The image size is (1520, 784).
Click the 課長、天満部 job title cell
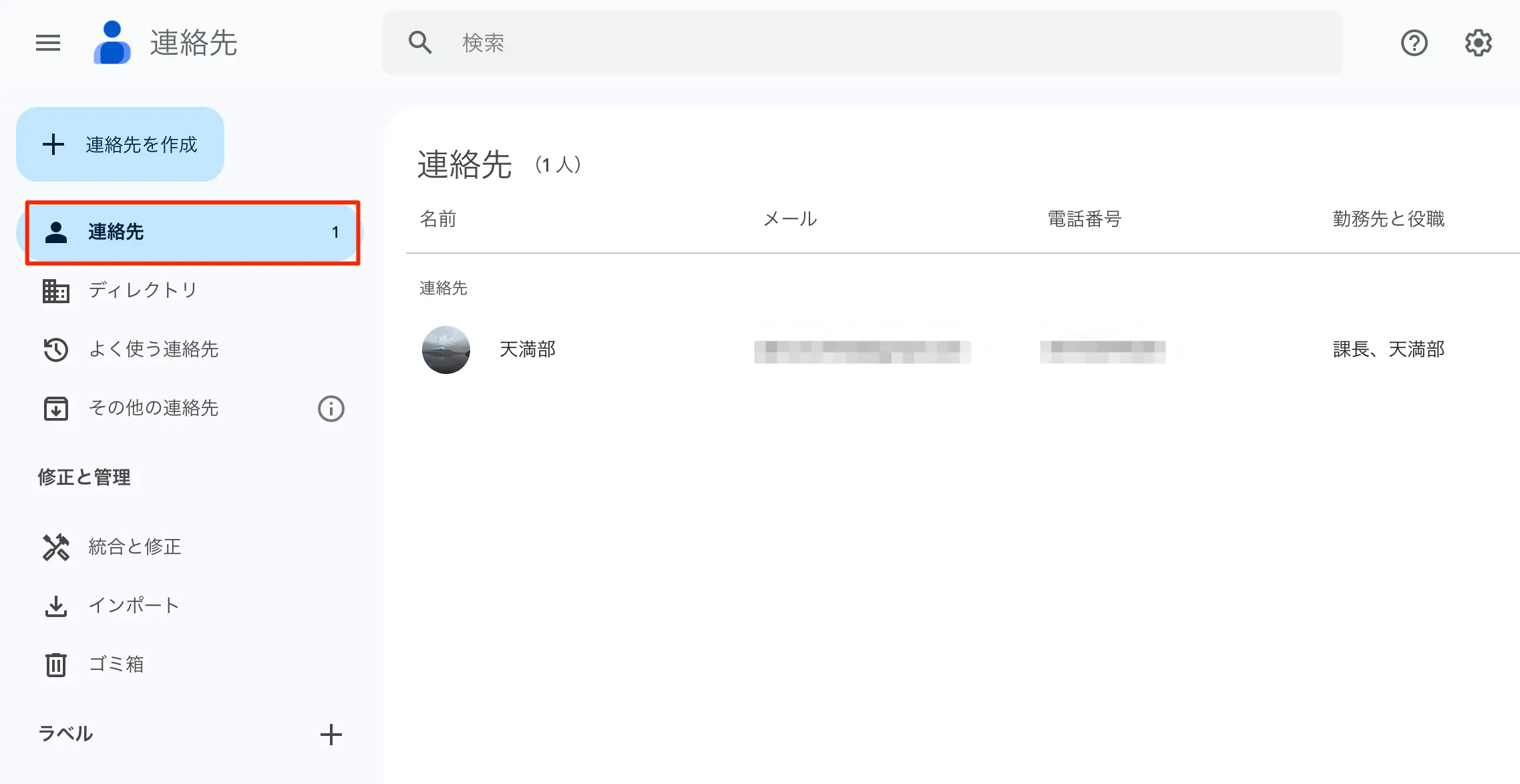(x=1388, y=350)
